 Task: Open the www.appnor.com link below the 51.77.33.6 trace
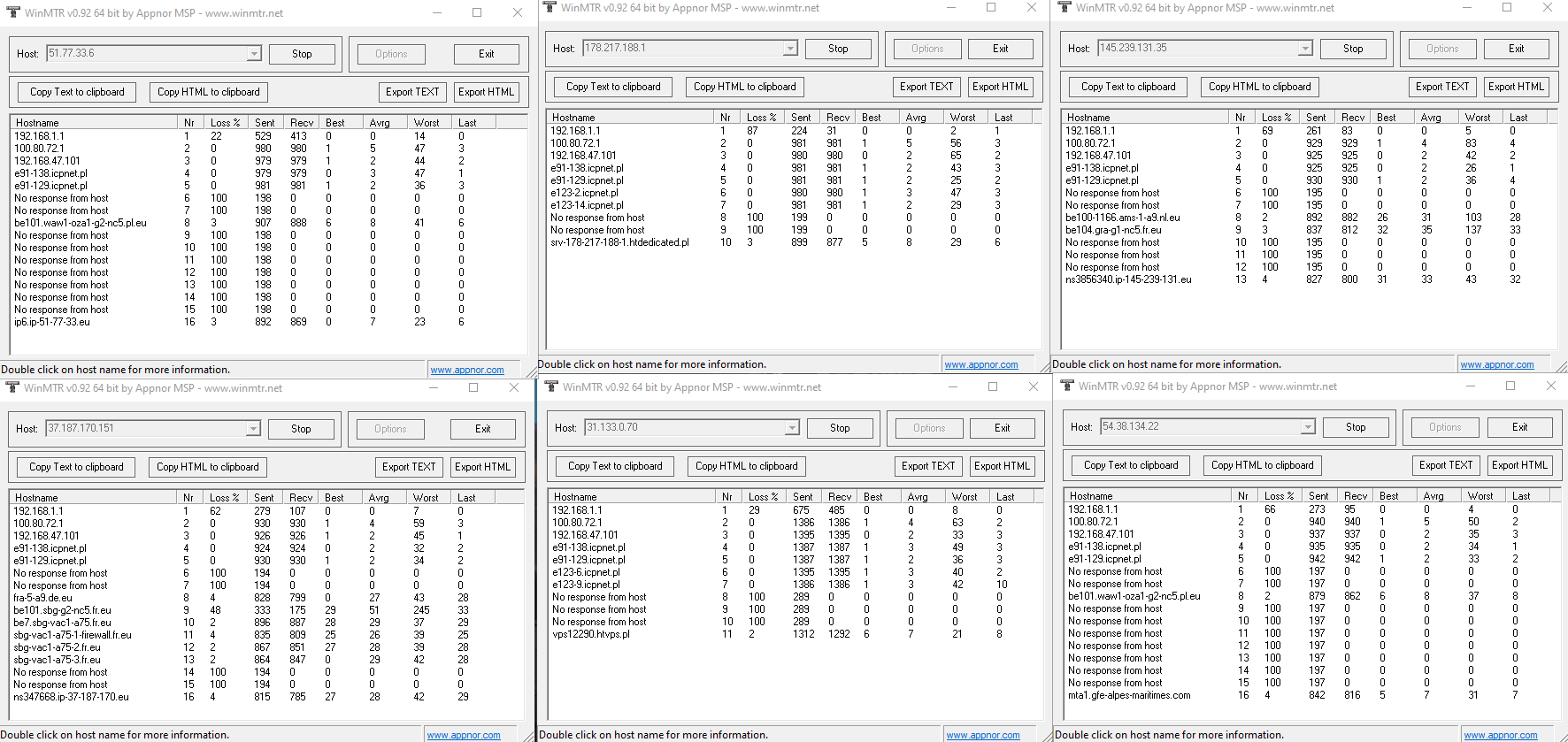point(467,371)
